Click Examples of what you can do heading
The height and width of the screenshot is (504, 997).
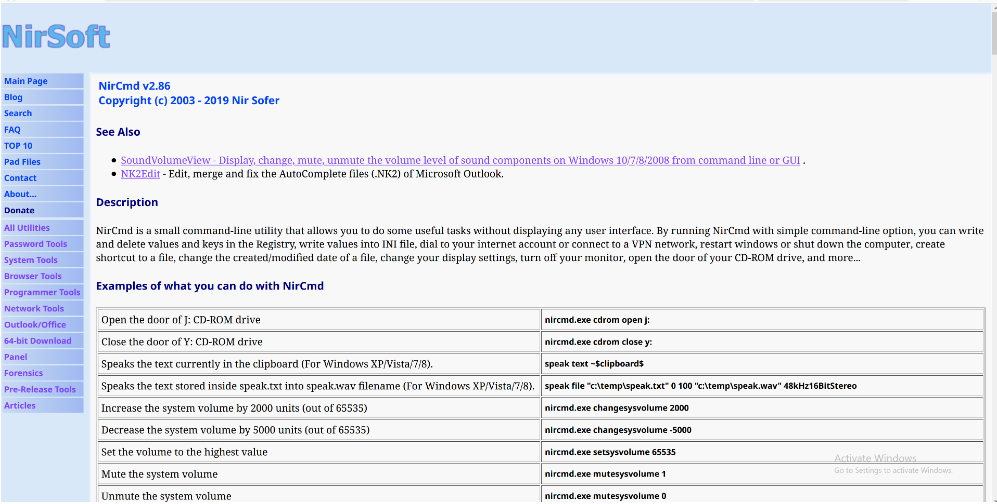pyautogui.click(x=210, y=286)
